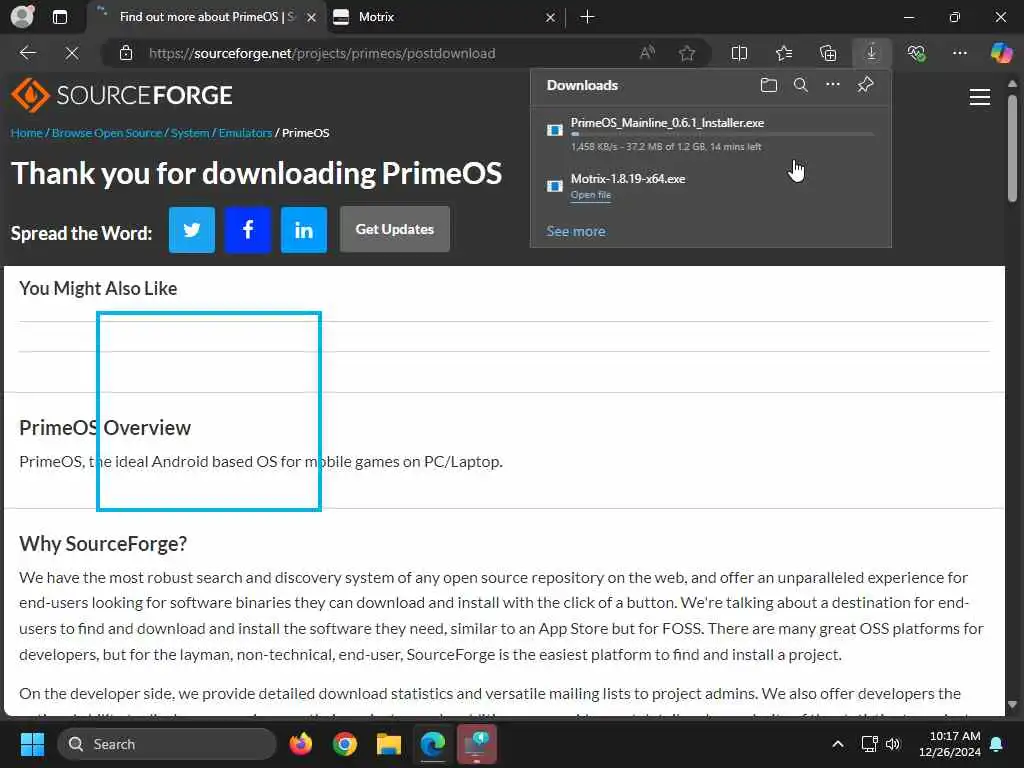The width and height of the screenshot is (1024, 768).
Task: Open the Windows Start menu
Action: tap(33, 744)
